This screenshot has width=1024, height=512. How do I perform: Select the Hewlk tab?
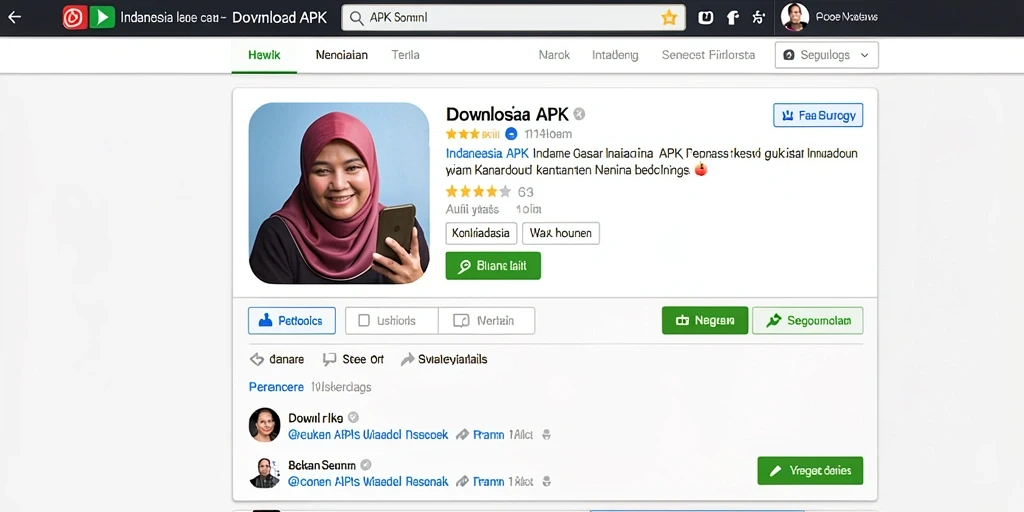pyautogui.click(x=264, y=56)
